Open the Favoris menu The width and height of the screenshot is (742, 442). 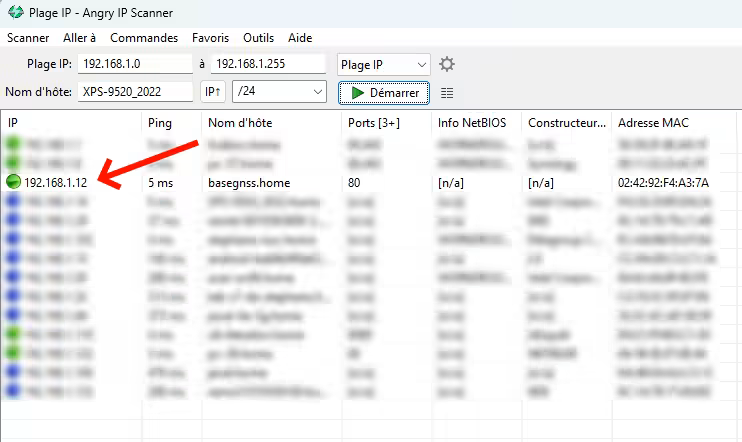pos(210,38)
